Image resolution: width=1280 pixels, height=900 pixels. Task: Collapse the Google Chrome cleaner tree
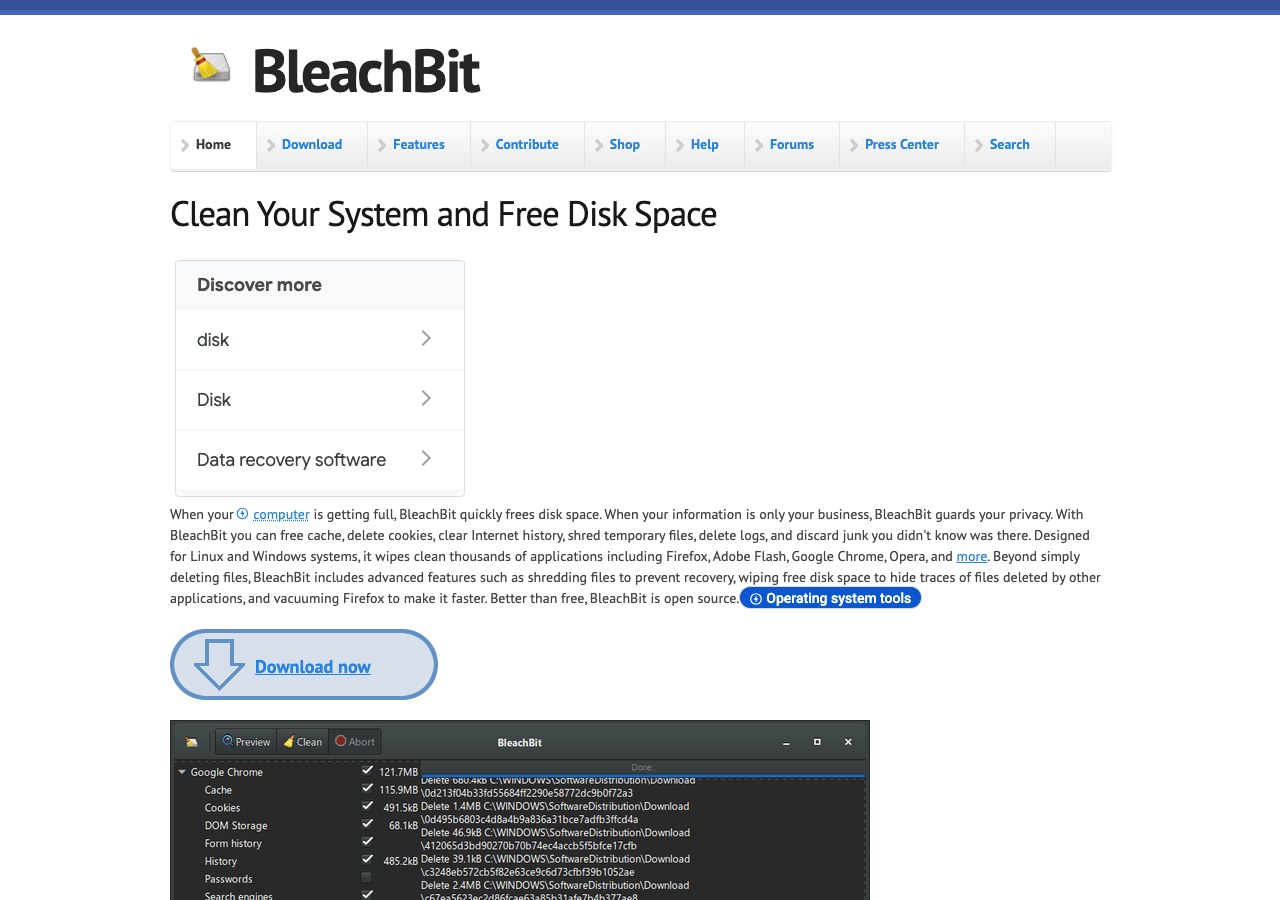182,772
